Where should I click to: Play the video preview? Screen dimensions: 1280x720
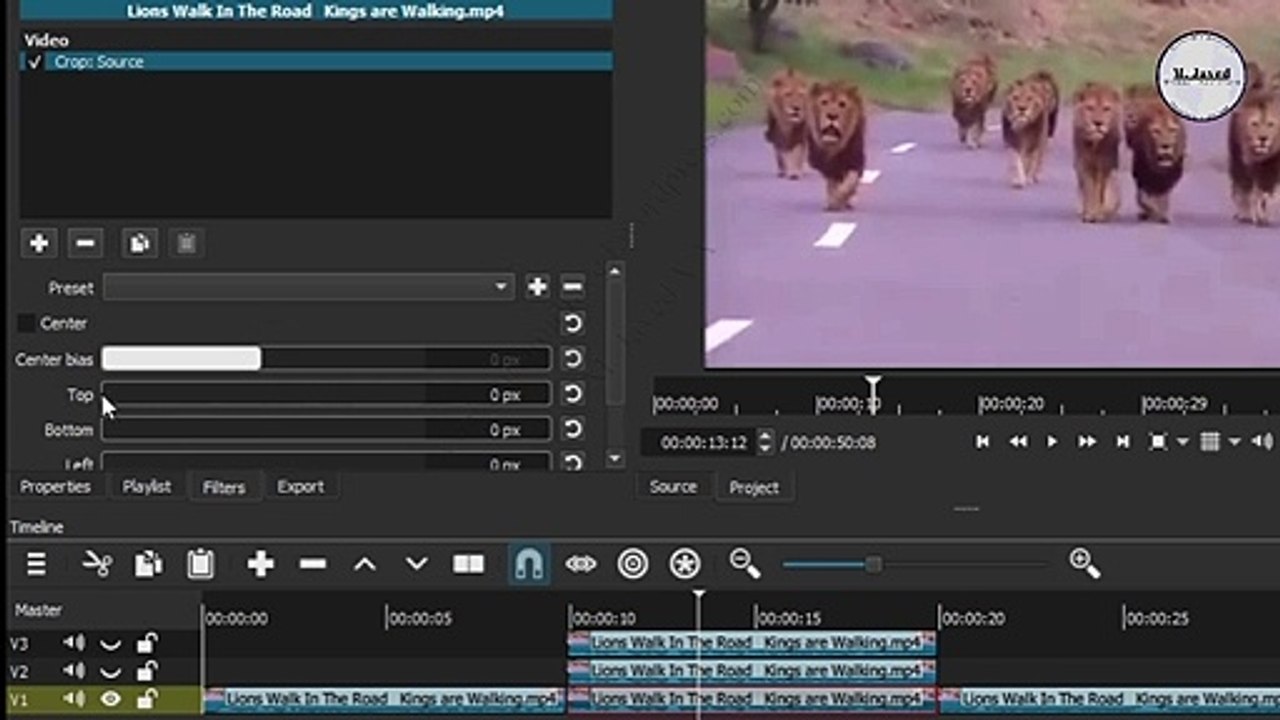click(1051, 441)
